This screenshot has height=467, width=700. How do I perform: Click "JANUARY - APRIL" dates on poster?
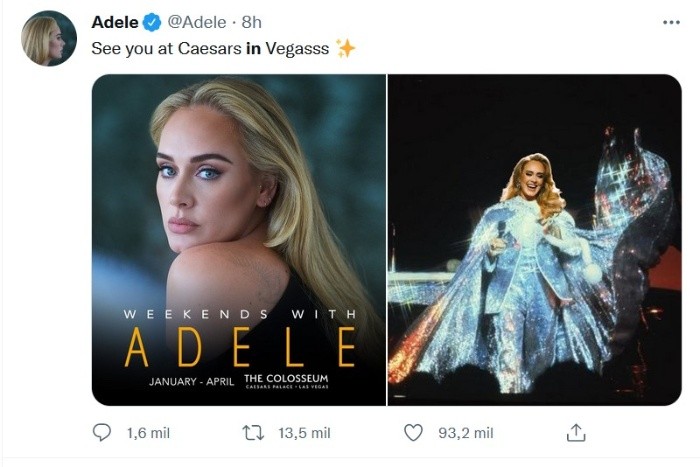[192, 382]
